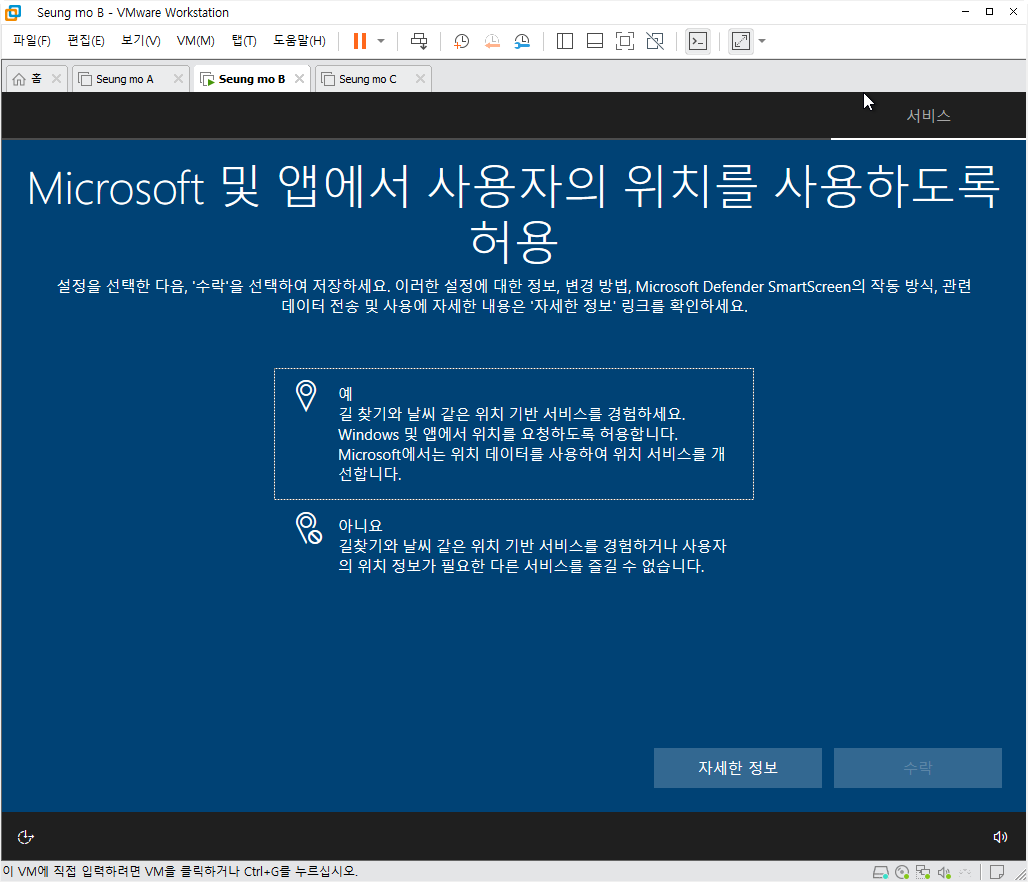Image resolution: width=1028 pixels, height=882 pixels.
Task: Click the network adapter status bar icon
Action: (923, 872)
